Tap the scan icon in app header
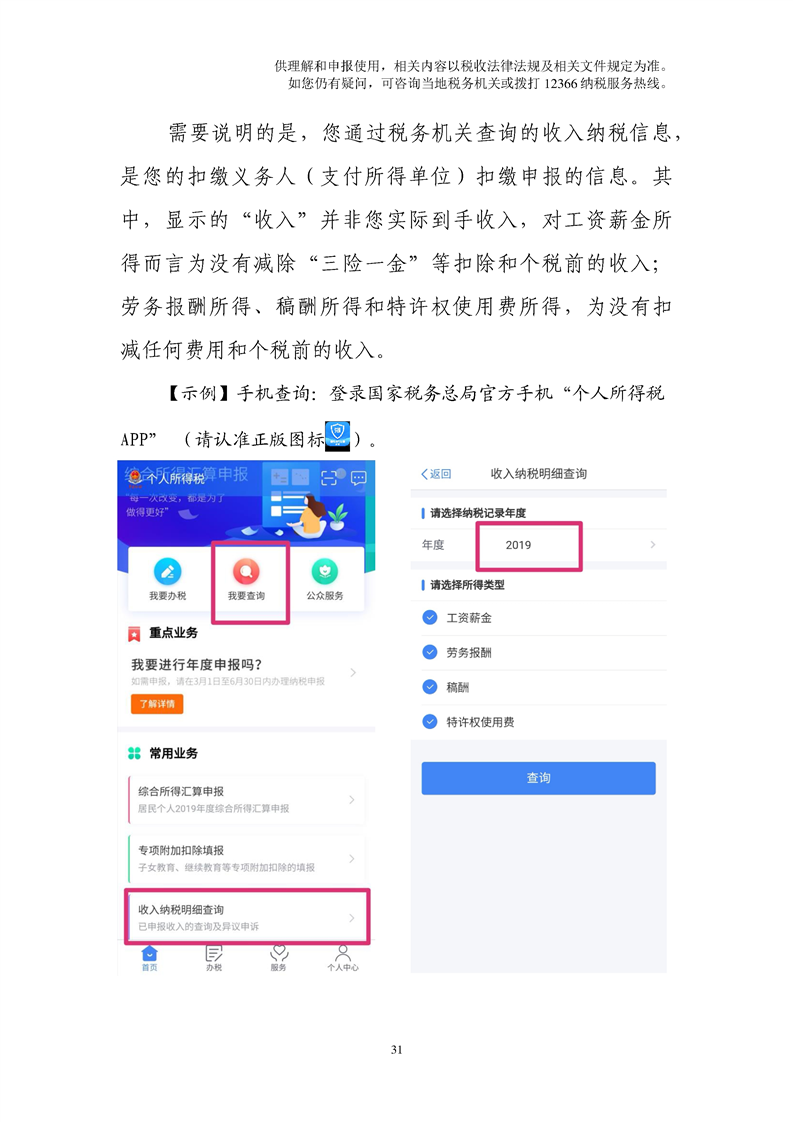793x1122 pixels. (x=329, y=478)
